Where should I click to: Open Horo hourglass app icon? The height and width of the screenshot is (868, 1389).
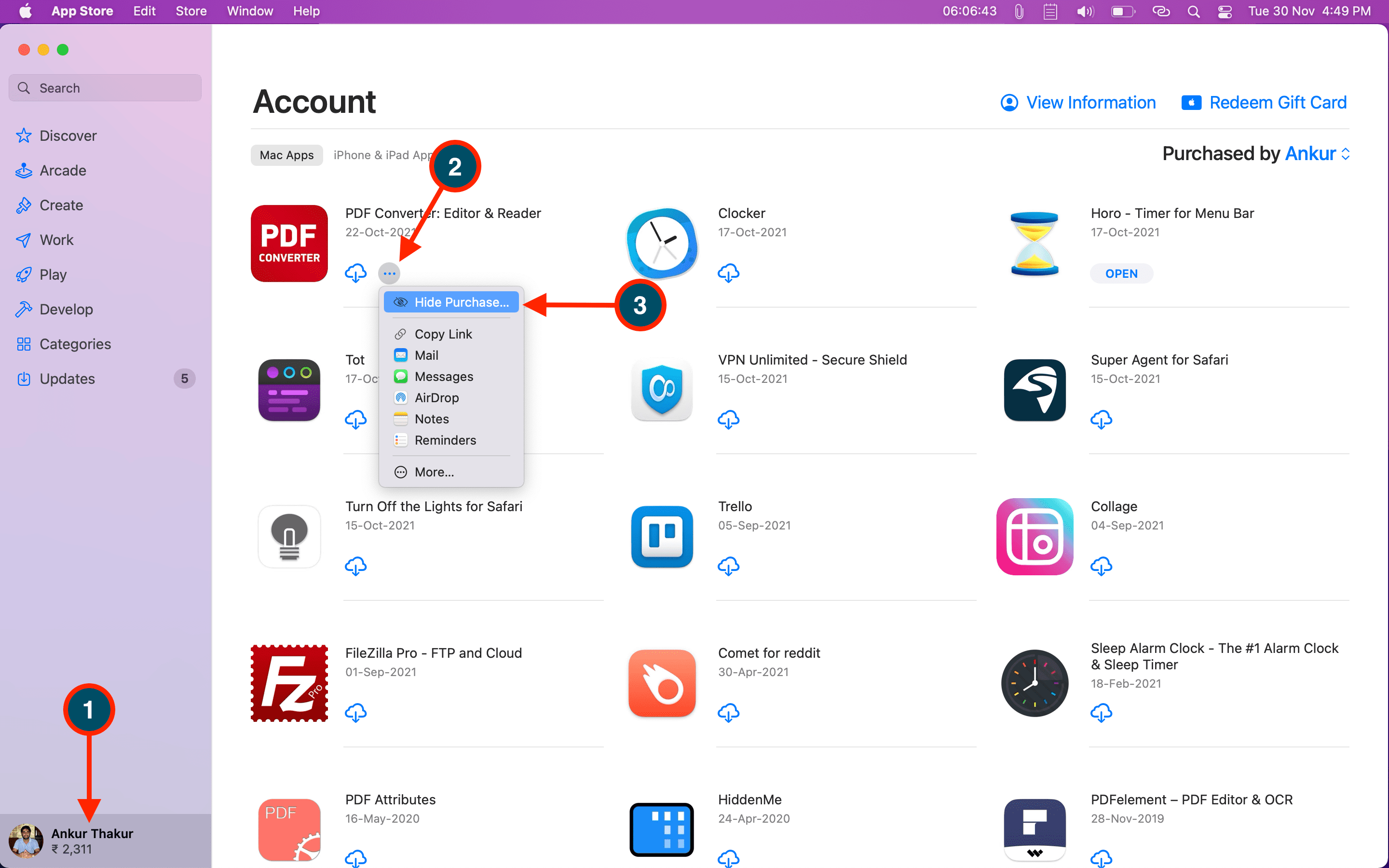(x=1035, y=244)
